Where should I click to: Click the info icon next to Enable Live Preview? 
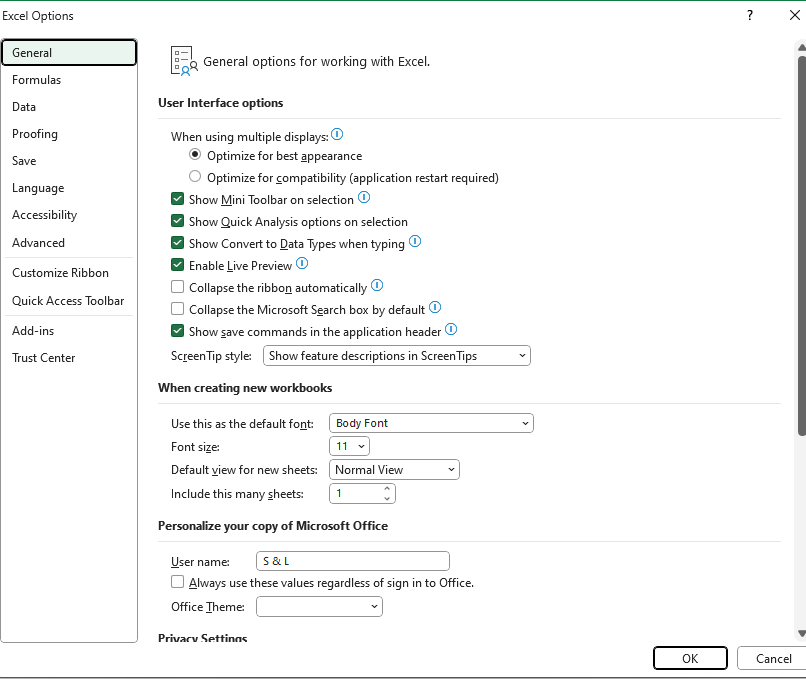click(x=301, y=263)
